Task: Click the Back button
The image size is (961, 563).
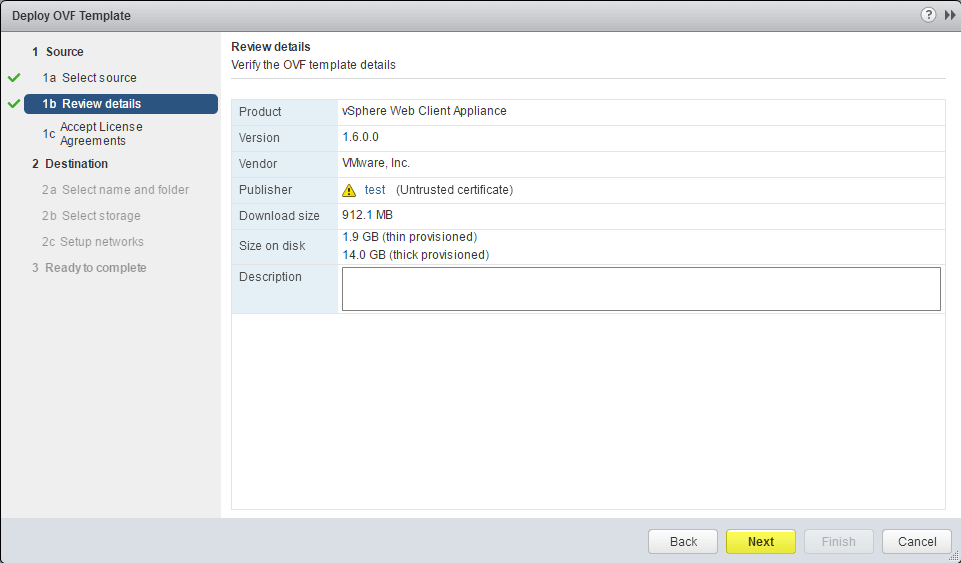Action: tap(683, 542)
